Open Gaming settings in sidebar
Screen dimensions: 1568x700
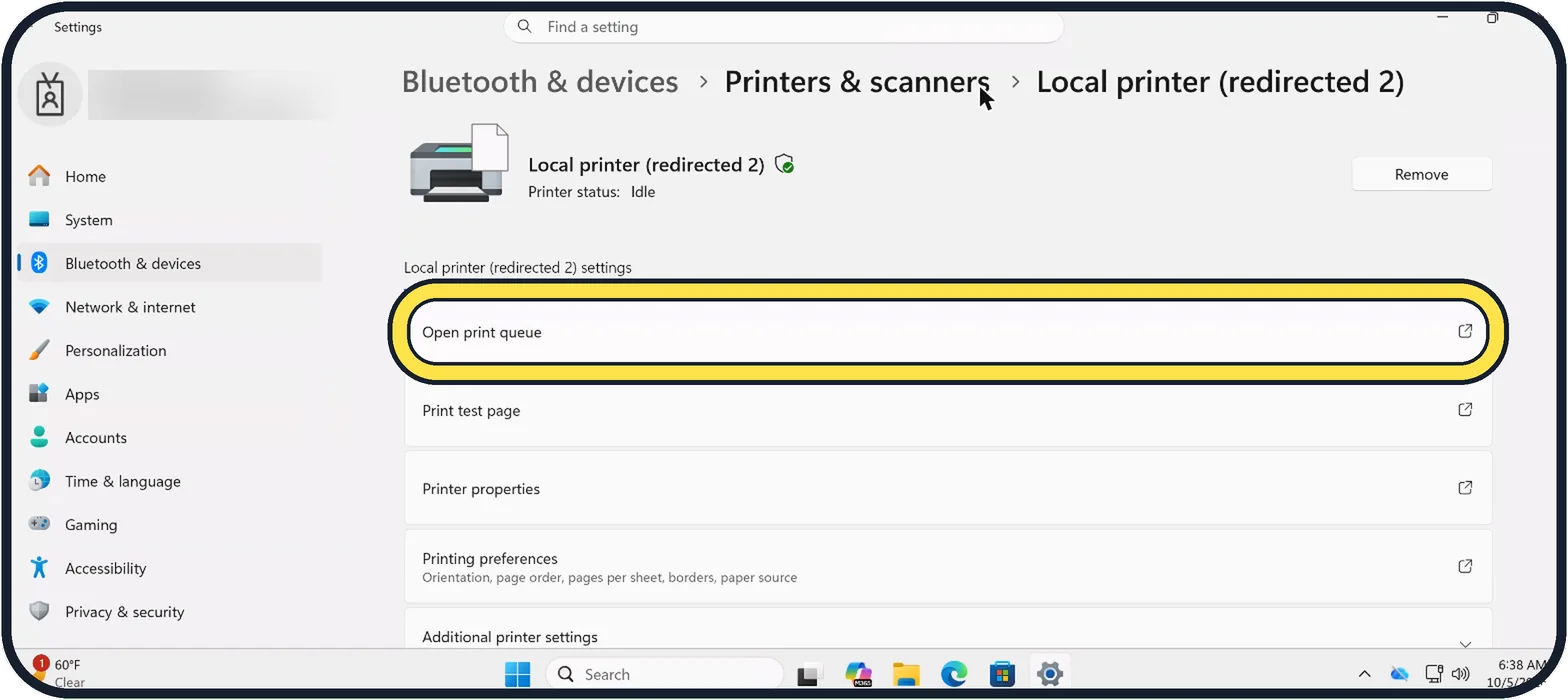(x=170, y=524)
